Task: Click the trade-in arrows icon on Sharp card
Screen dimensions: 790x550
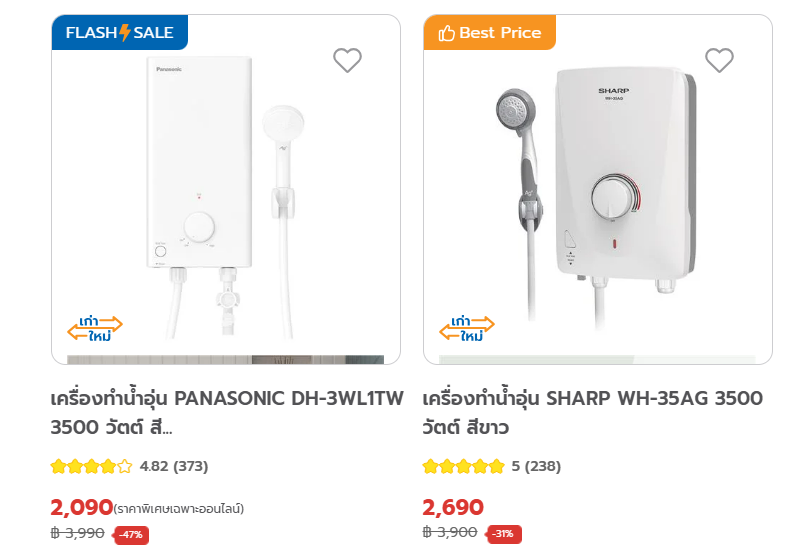Action: click(468, 329)
